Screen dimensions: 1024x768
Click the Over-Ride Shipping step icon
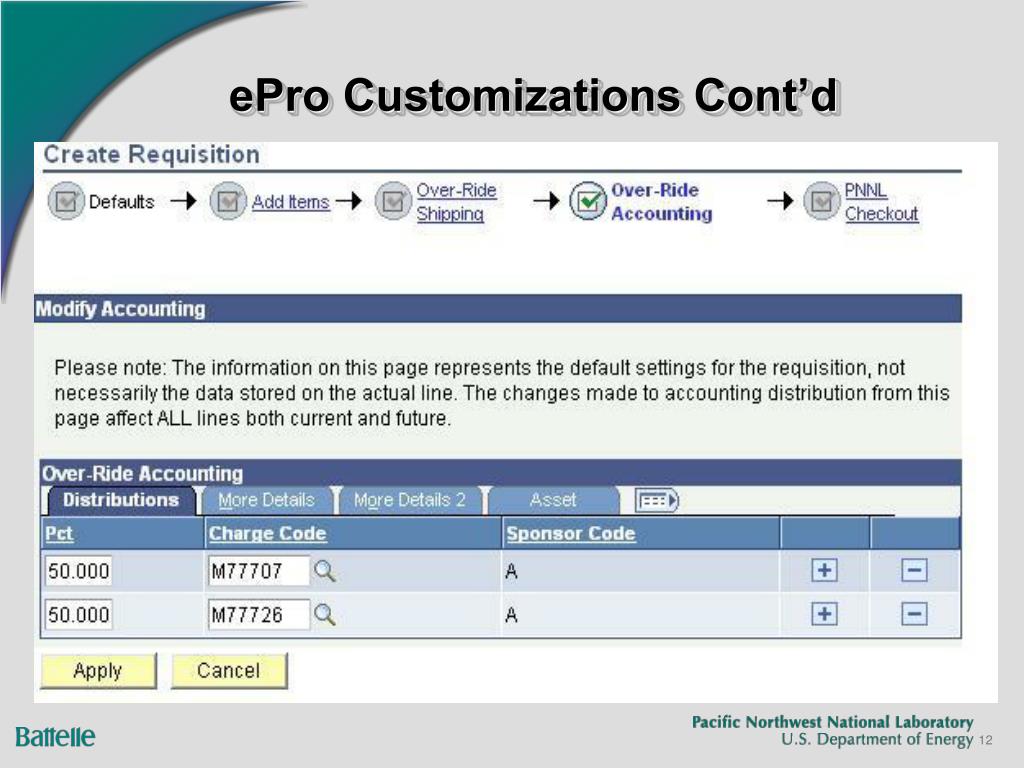[x=392, y=201]
